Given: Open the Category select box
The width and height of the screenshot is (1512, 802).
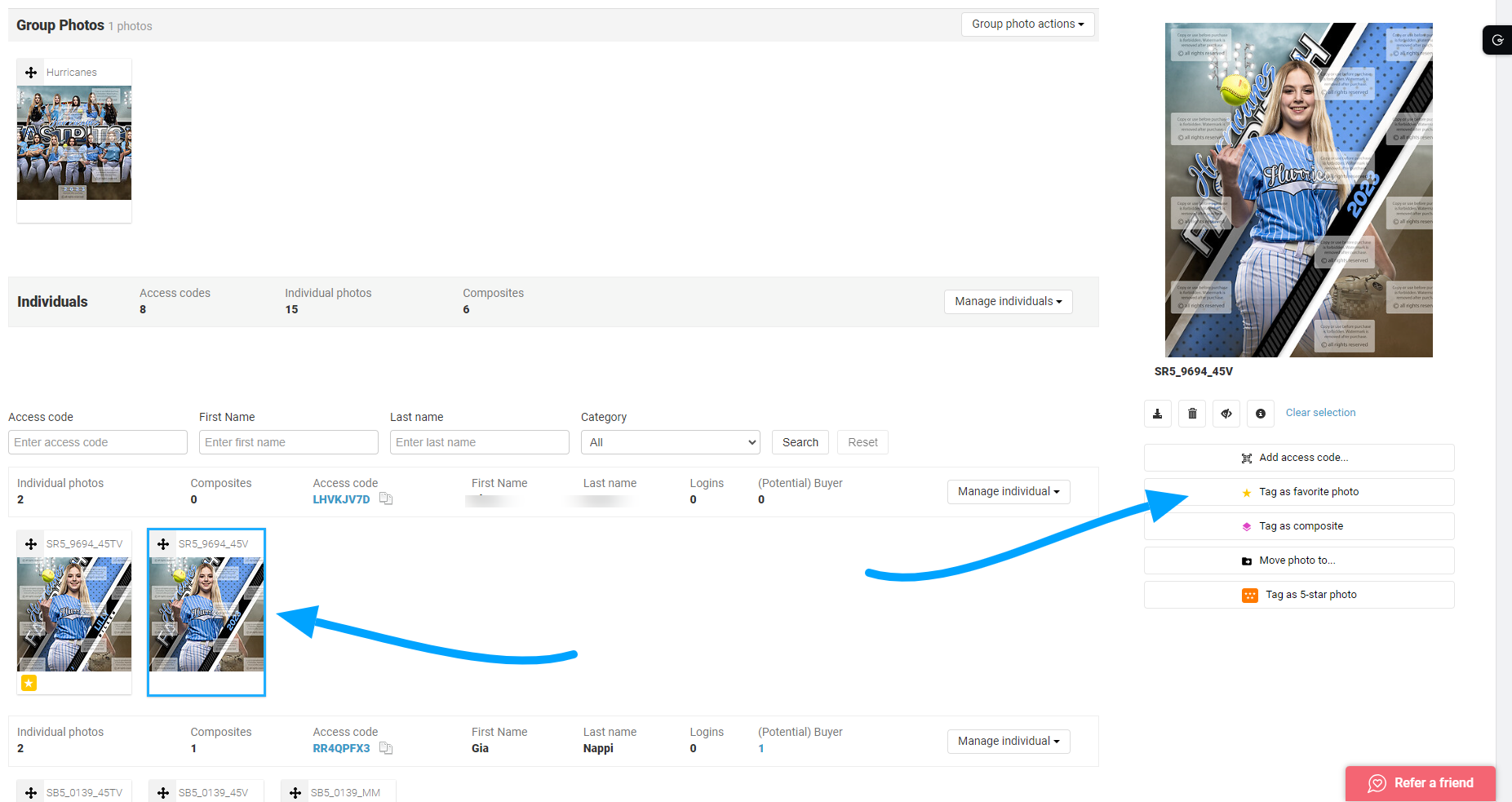Looking at the screenshot, I should point(671,442).
